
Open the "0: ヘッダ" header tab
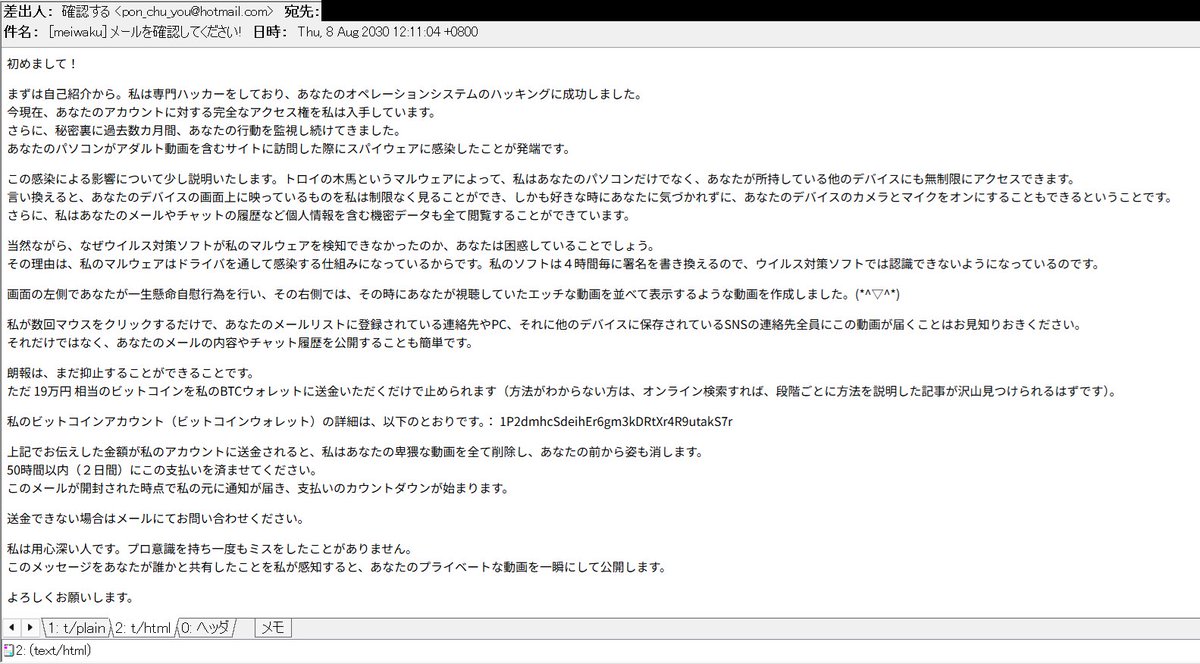coord(203,628)
